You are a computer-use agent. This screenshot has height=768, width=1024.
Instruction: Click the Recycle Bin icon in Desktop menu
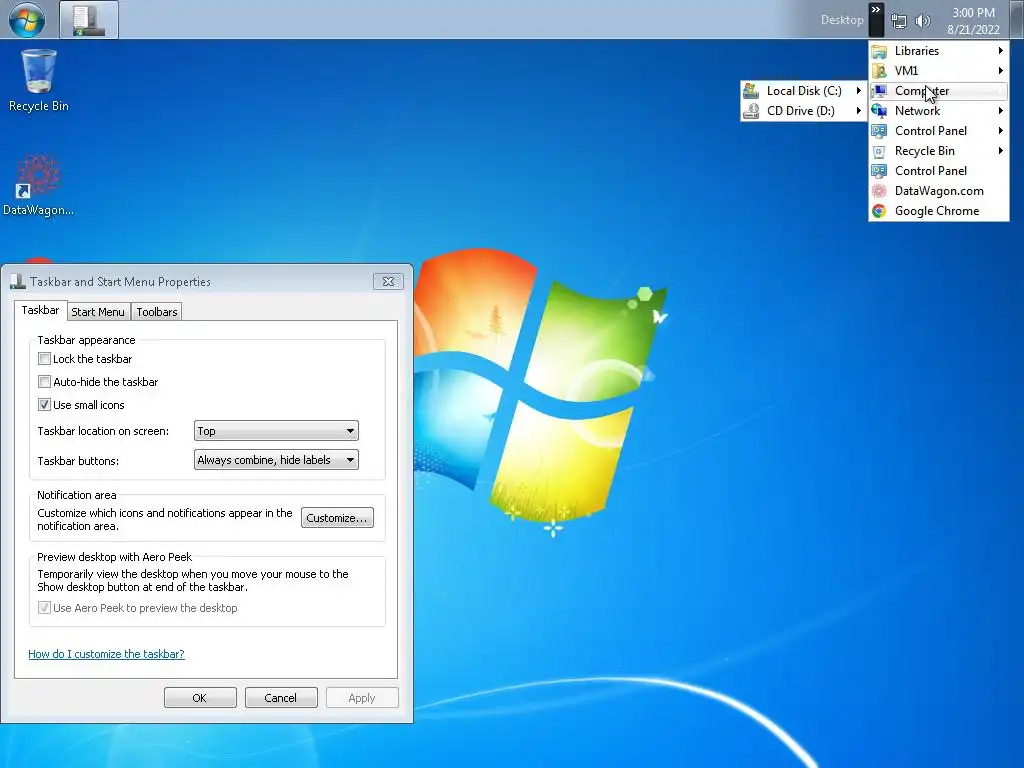pyautogui.click(x=880, y=151)
